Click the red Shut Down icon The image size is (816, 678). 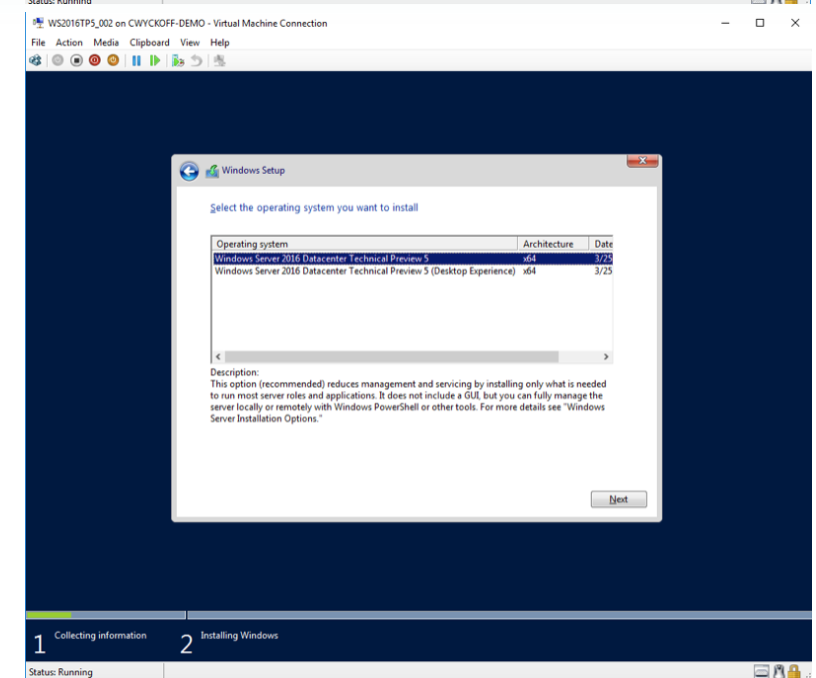tap(95, 60)
